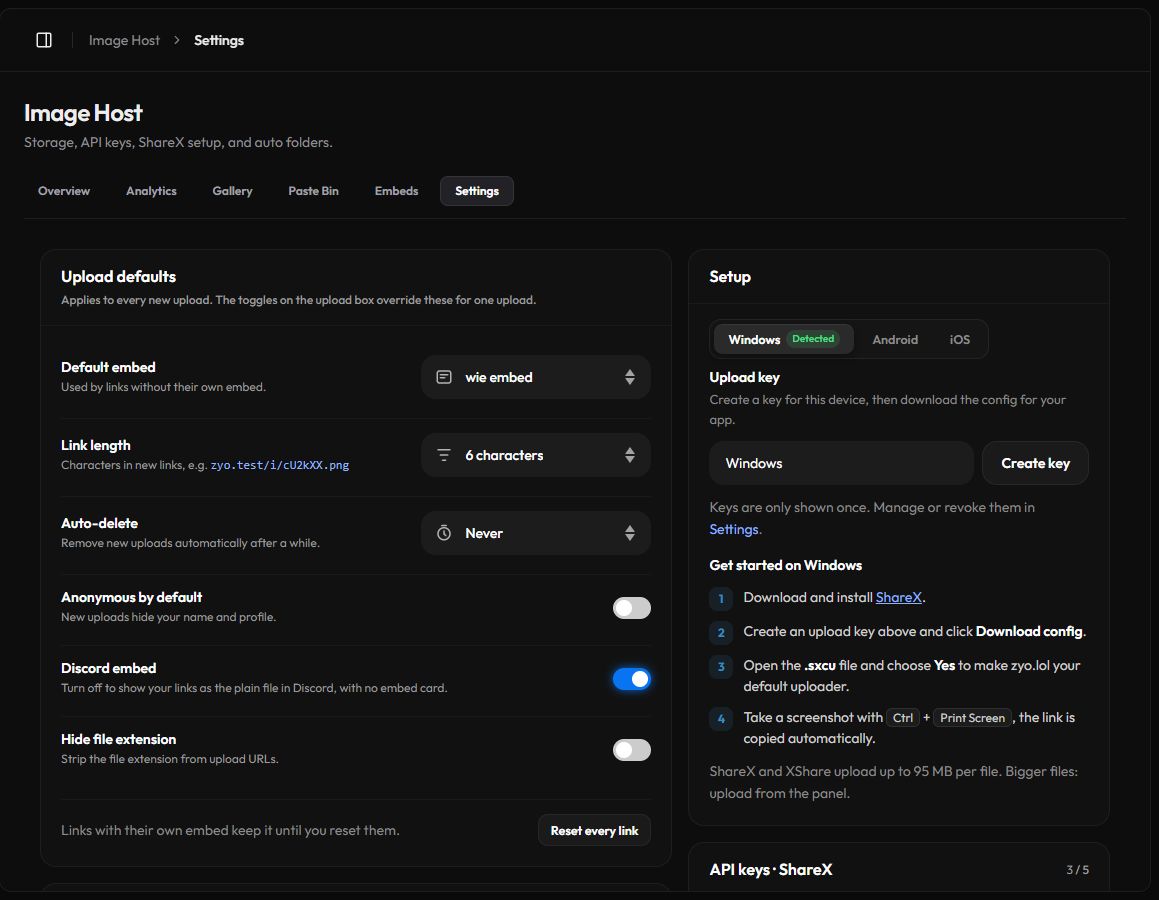
Task: Open the Gallery tab
Action: (232, 191)
